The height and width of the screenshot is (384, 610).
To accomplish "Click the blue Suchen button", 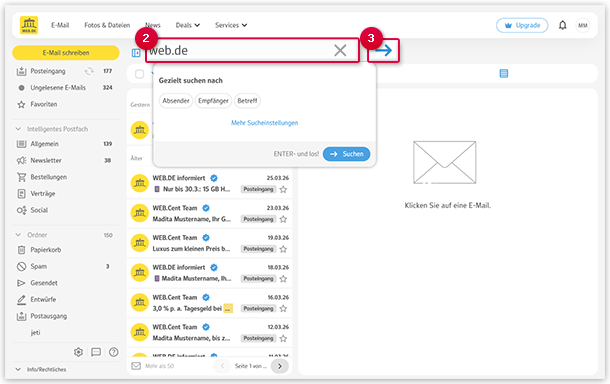I will [x=346, y=154].
